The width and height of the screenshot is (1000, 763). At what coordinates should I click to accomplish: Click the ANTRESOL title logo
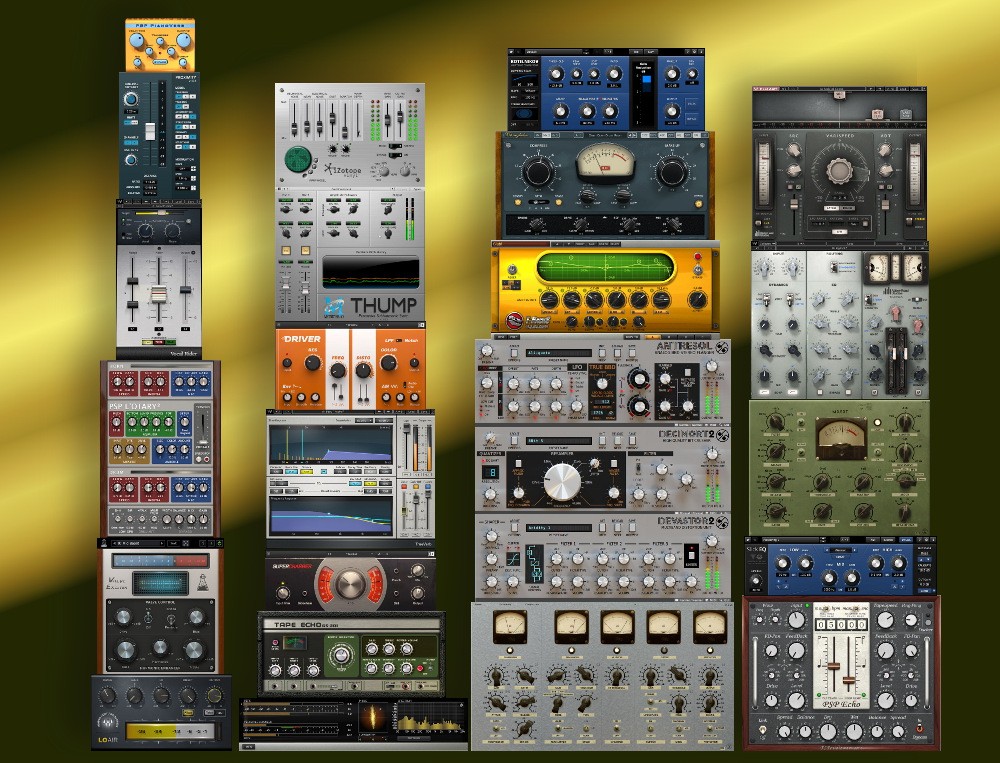684,347
